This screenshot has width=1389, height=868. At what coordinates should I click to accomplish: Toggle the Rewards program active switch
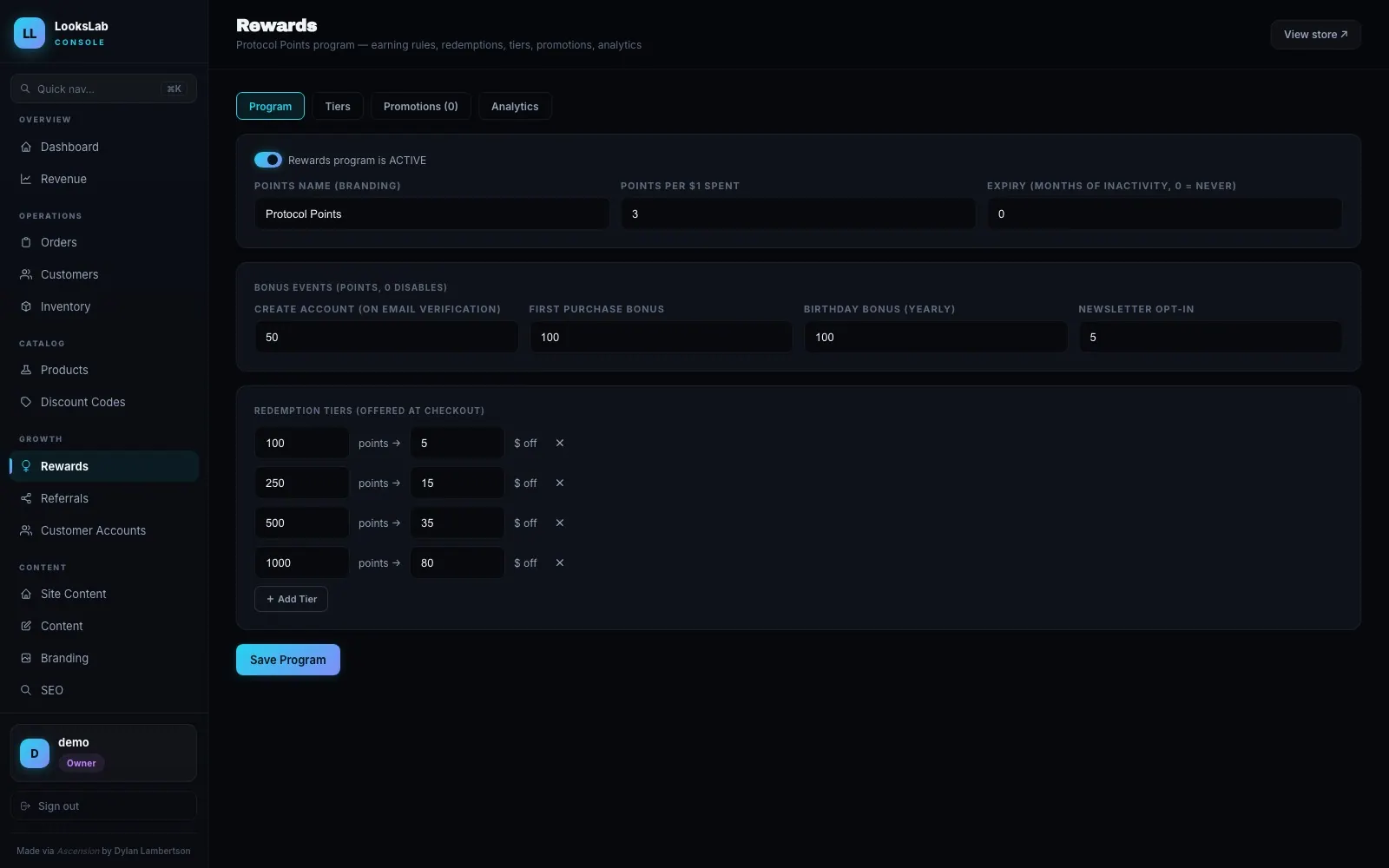click(x=268, y=160)
